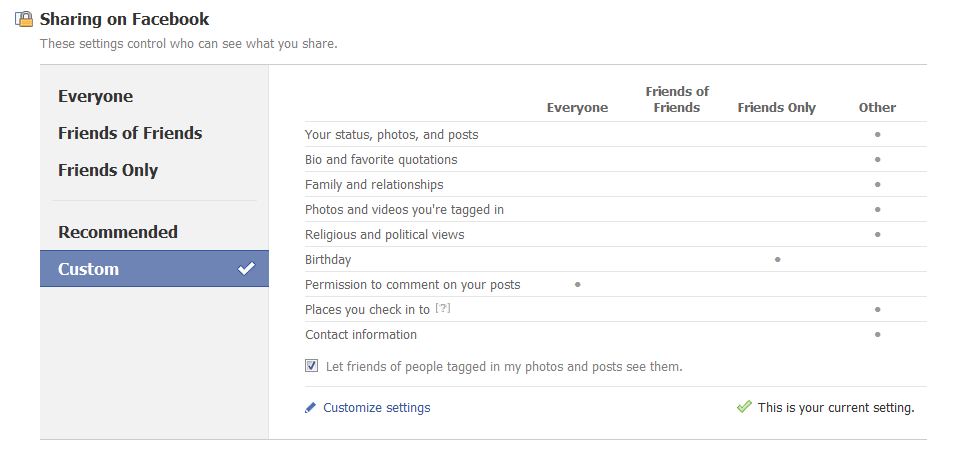Viewport: 965px width, 459px height.
Task: Click the Other dot for Contact information
Action: (x=877, y=334)
